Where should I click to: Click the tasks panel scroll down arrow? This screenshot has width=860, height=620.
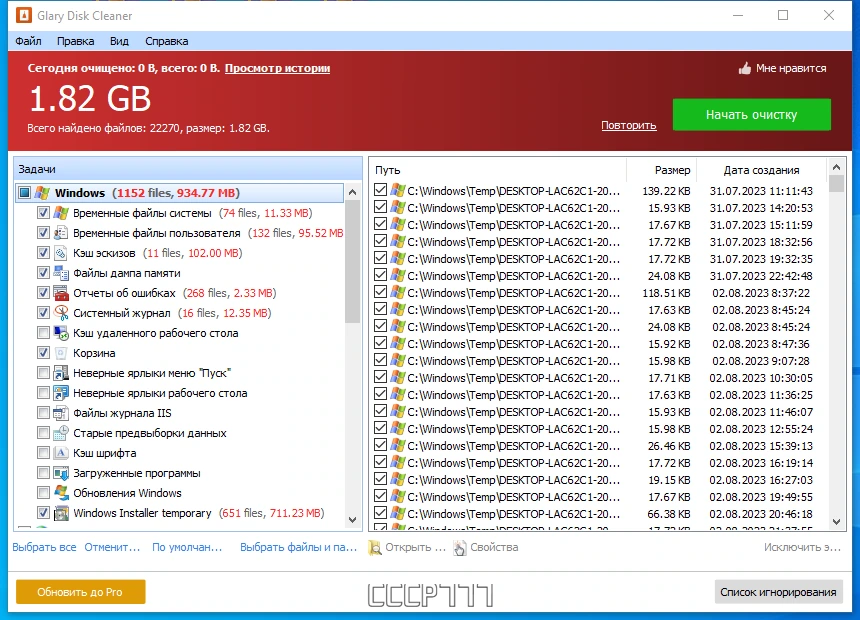click(x=353, y=520)
